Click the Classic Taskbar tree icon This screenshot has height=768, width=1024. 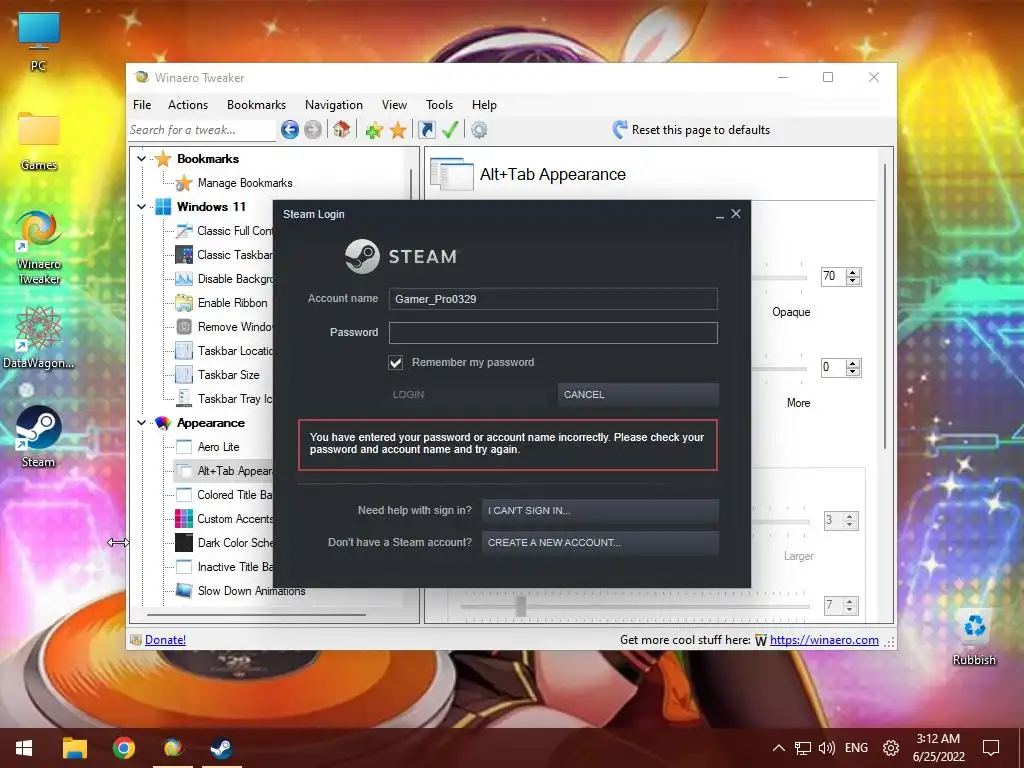tap(184, 255)
